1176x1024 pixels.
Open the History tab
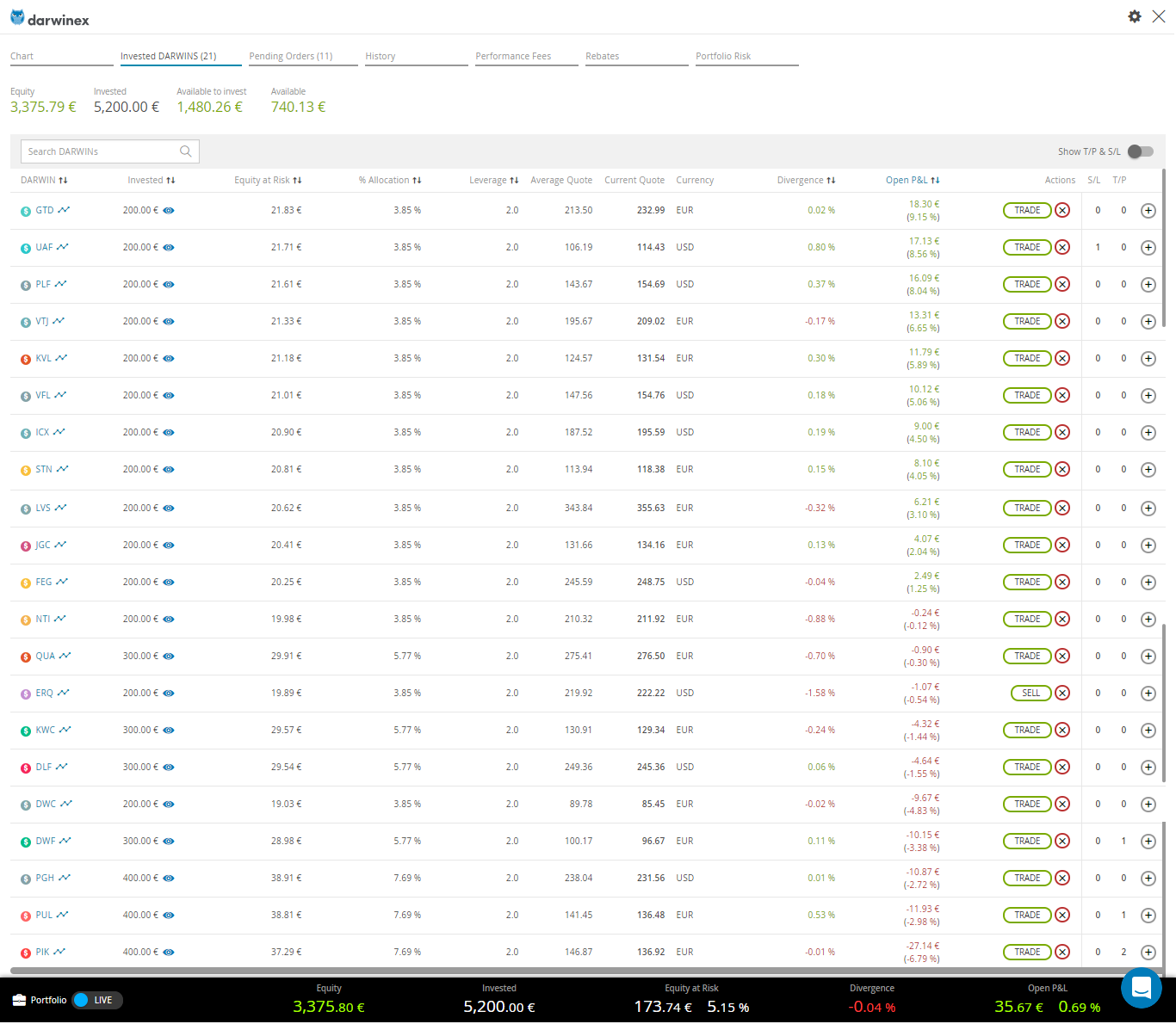coord(417,57)
